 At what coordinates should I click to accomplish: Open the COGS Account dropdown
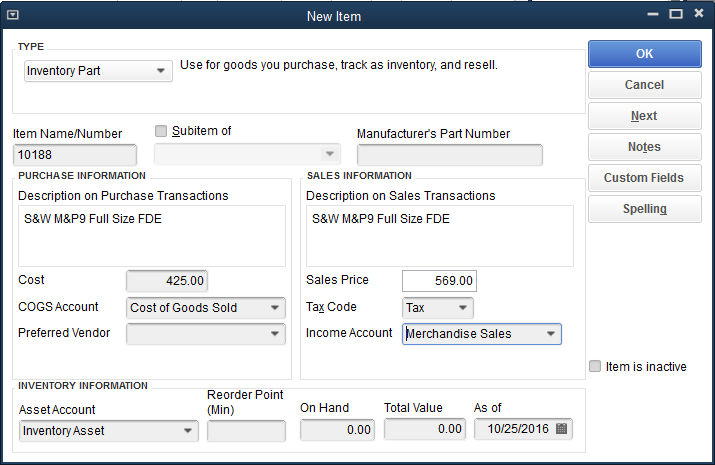tap(275, 308)
